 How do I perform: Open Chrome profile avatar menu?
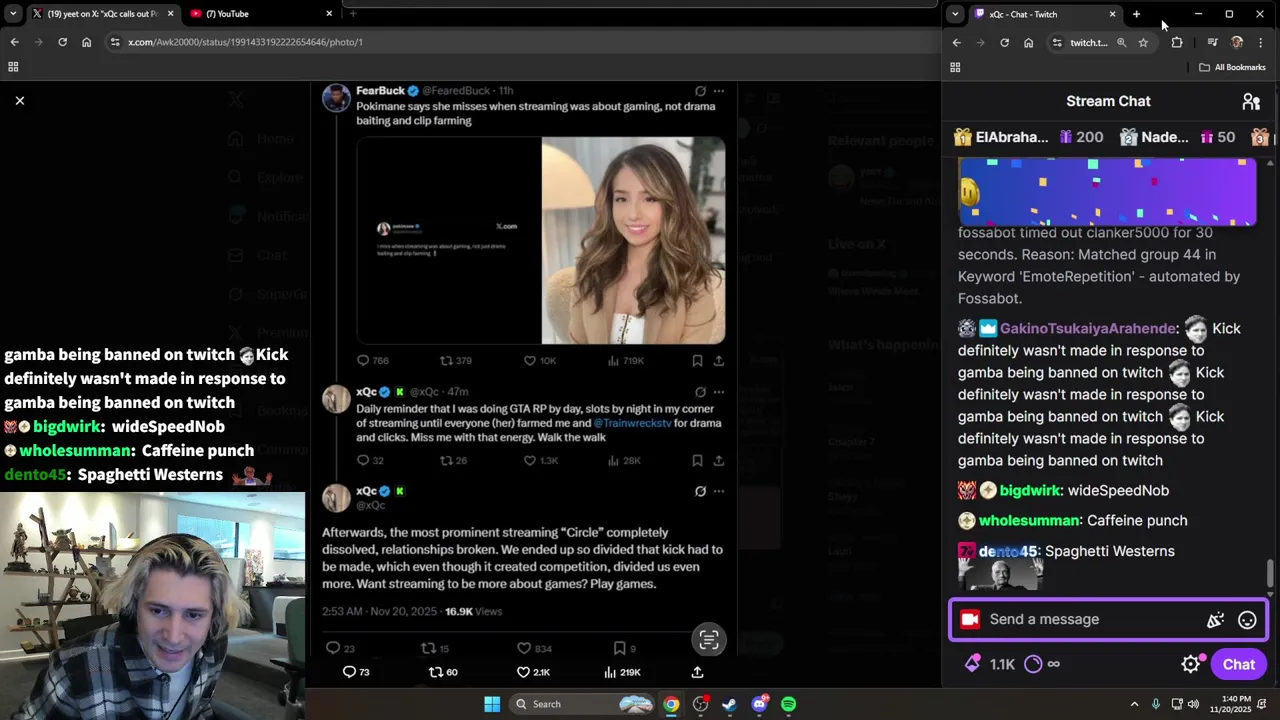coord(1237,42)
